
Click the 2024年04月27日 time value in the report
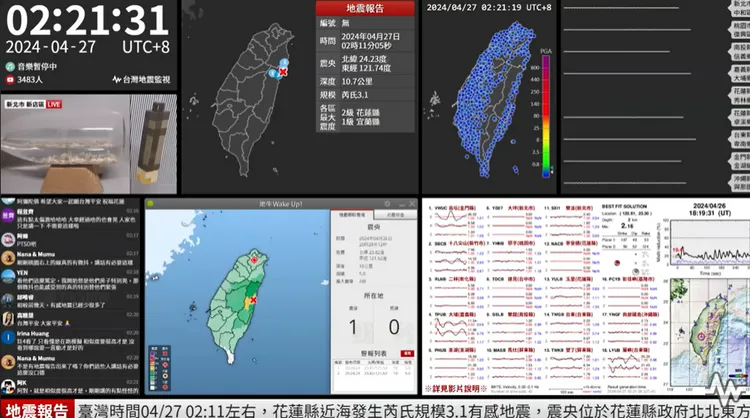371,36
